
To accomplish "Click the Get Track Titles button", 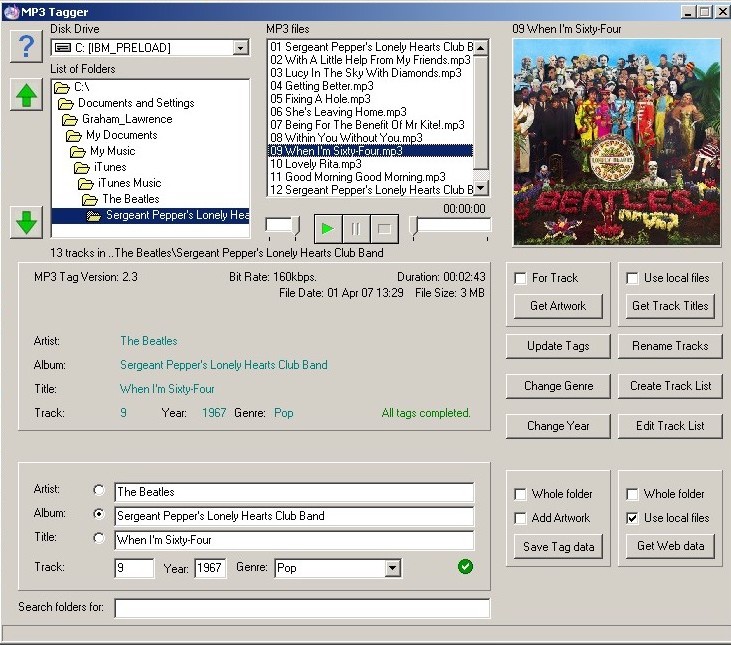I will point(670,306).
